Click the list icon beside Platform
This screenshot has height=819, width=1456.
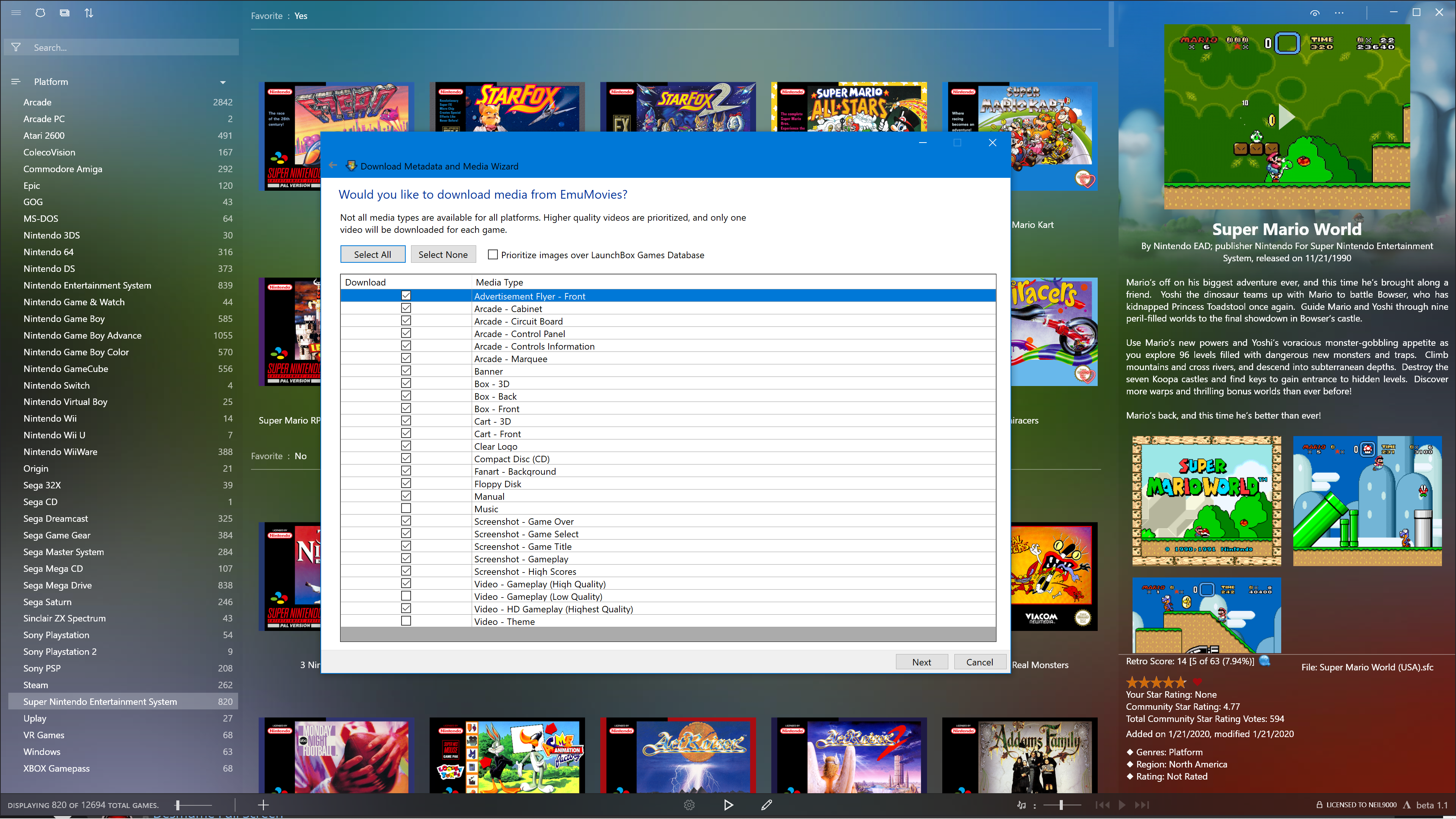[16, 82]
